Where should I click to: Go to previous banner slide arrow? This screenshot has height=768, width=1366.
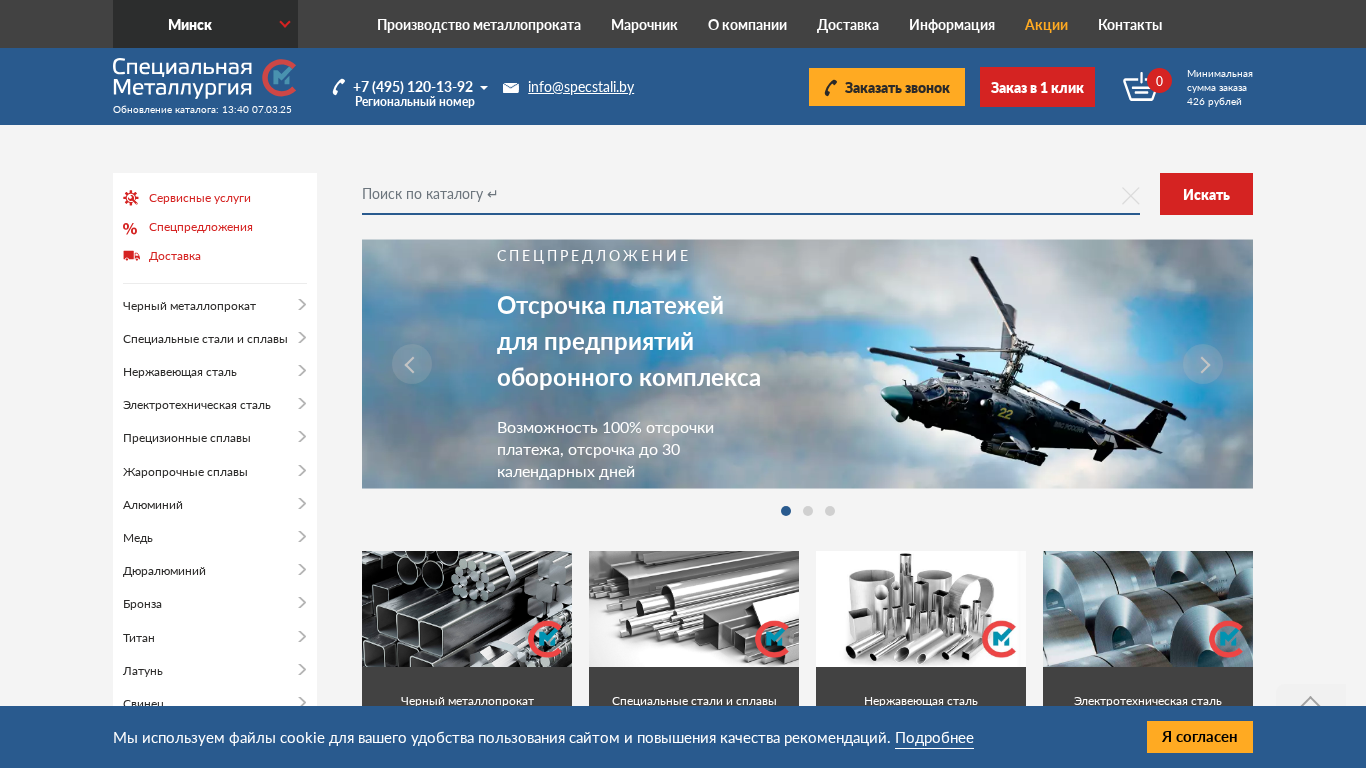412,364
